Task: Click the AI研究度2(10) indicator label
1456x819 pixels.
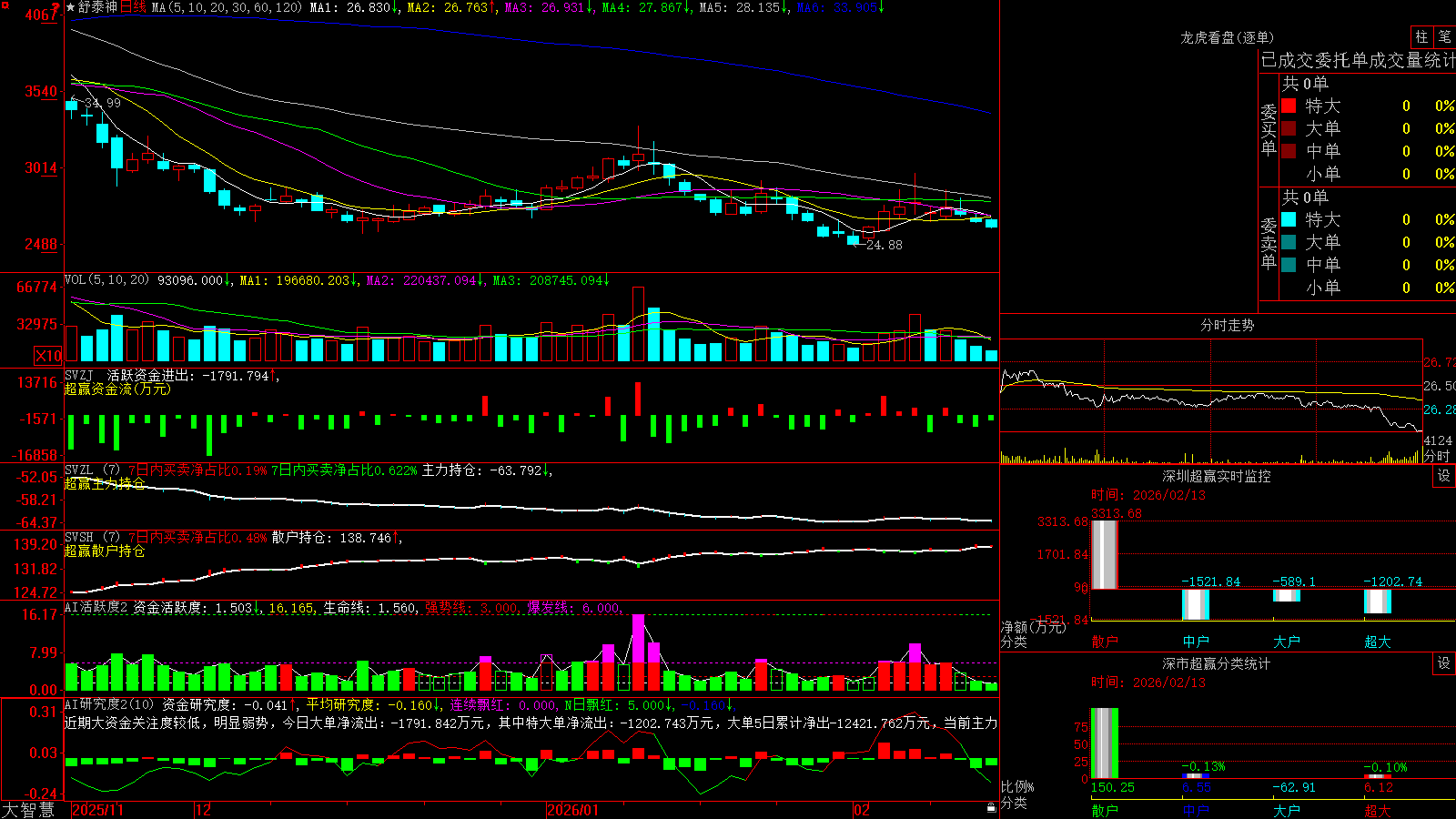Action: [x=109, y=704]
